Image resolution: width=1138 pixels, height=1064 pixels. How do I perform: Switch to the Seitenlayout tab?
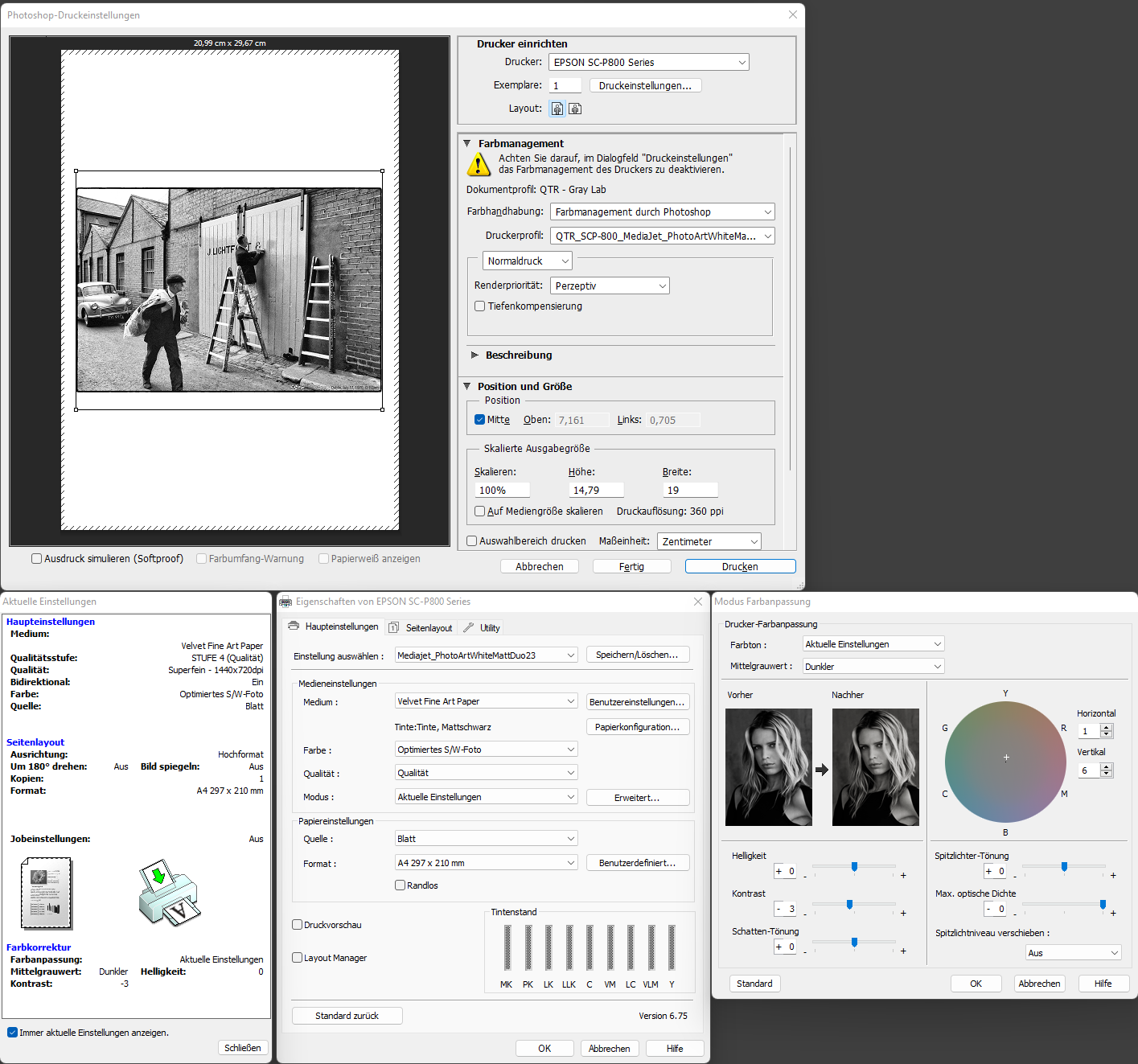(x=421, y=628)
